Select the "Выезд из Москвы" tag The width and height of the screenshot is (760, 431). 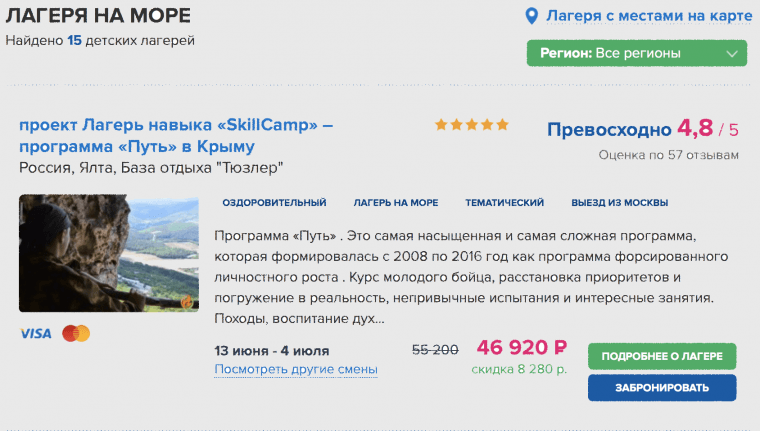point(620,202)
